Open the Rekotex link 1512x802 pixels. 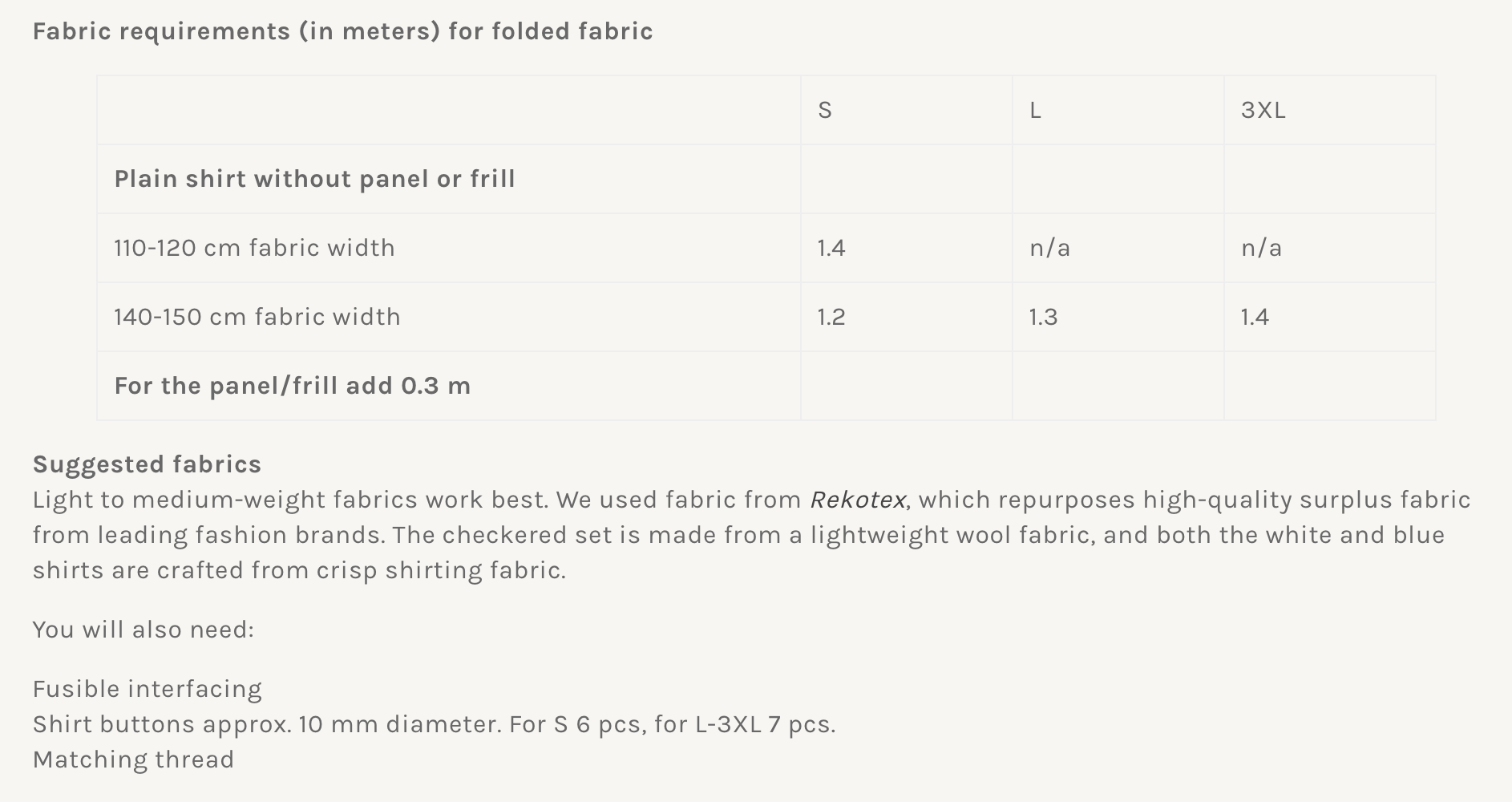coord(857,500)
